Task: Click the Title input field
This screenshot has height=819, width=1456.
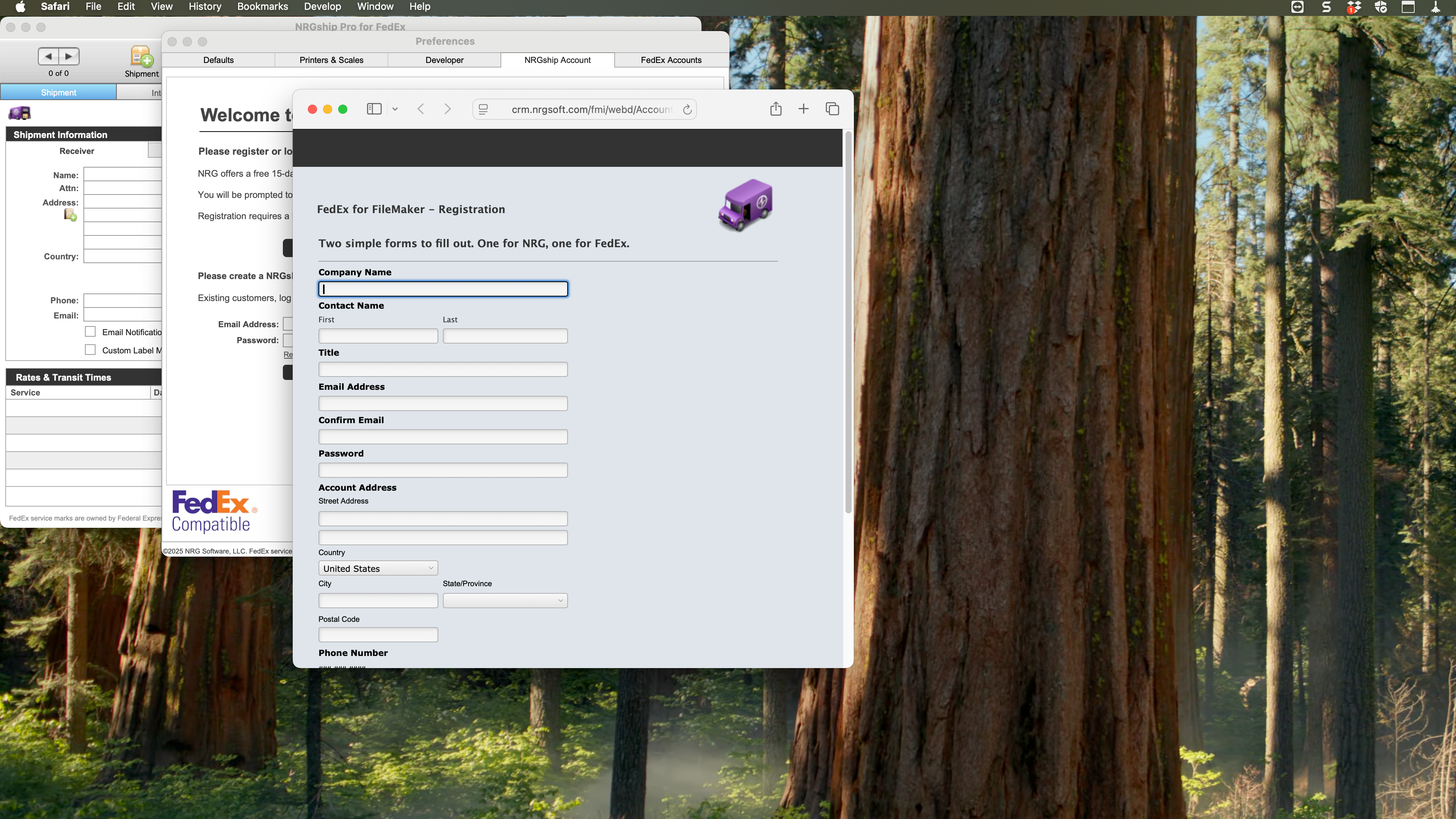Action: 443,369
